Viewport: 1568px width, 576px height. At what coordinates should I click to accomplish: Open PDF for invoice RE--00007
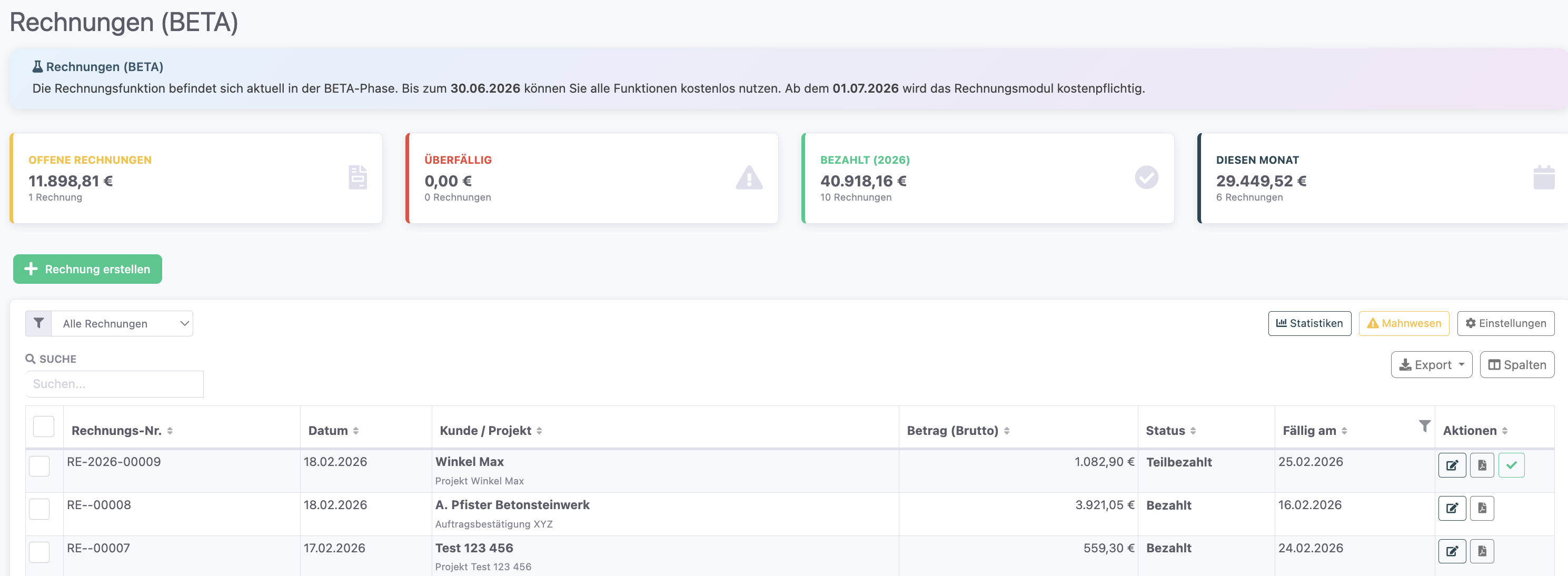(1482, 551)
